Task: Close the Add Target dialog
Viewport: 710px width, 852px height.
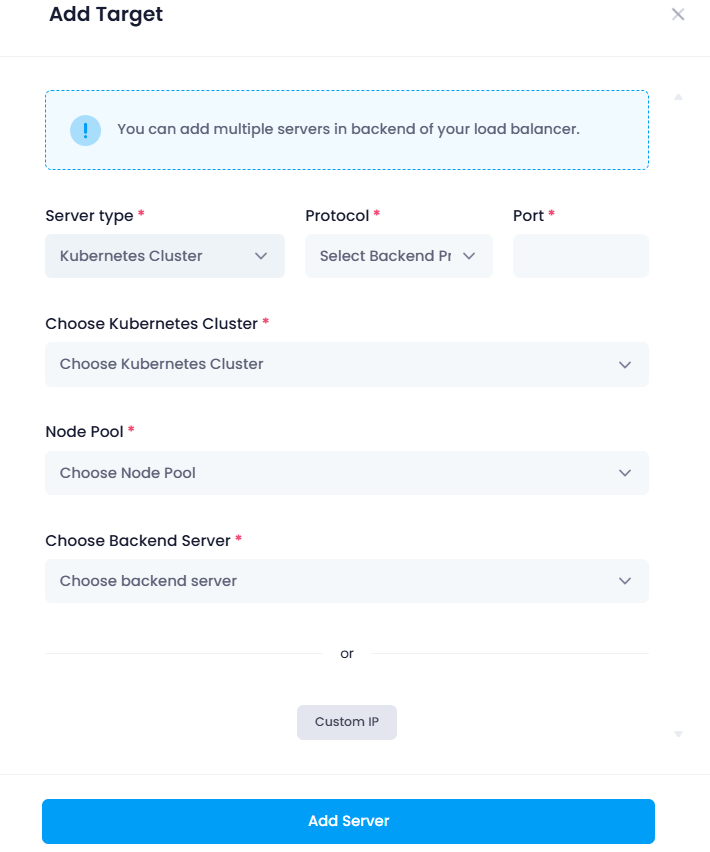Action: [677, 14]
